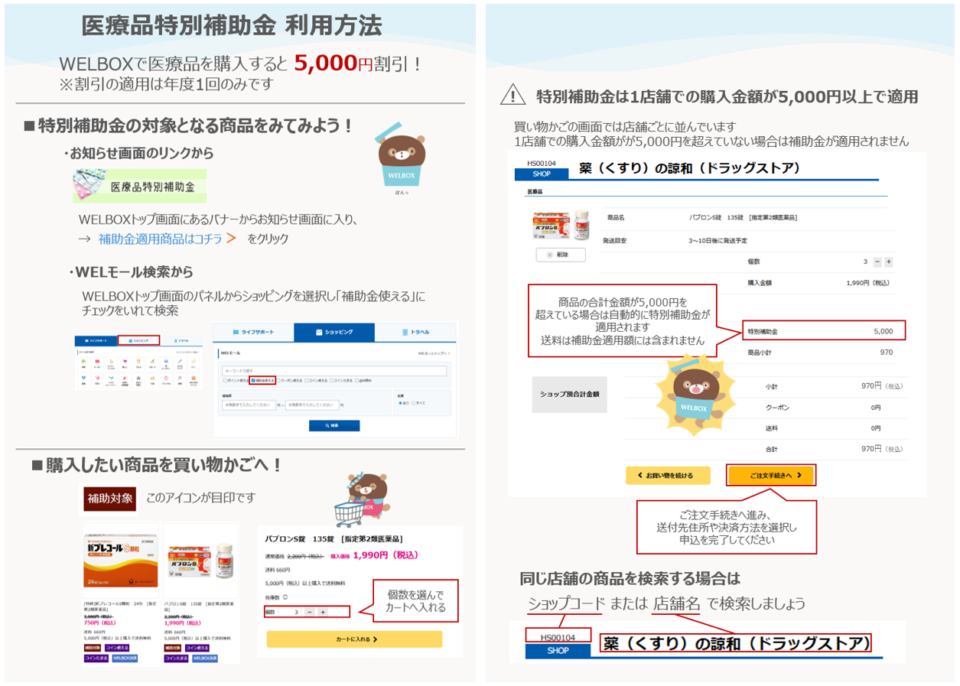This screenshot has height=686, width=960.
Task: Open the WELモールトップへ link
Action: tap(433, 353)
